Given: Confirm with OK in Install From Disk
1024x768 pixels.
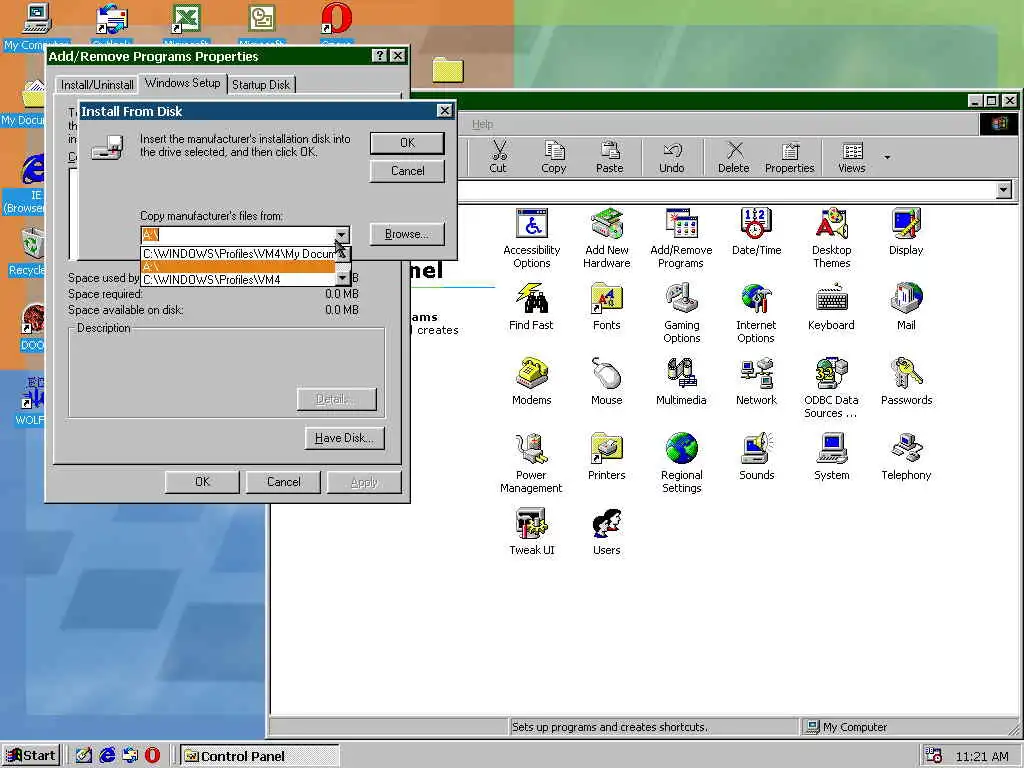Looking at the screenshot, I should 408,143.
